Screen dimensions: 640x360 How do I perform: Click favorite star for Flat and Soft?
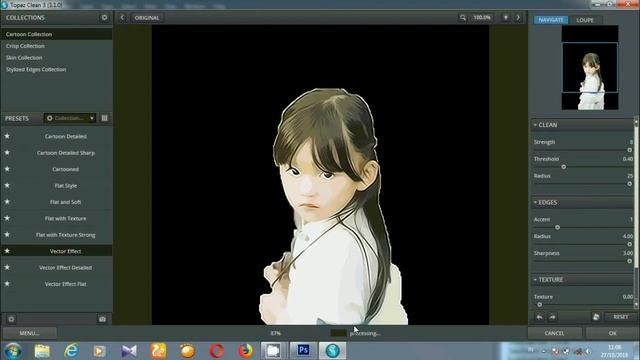pos(7,202)
